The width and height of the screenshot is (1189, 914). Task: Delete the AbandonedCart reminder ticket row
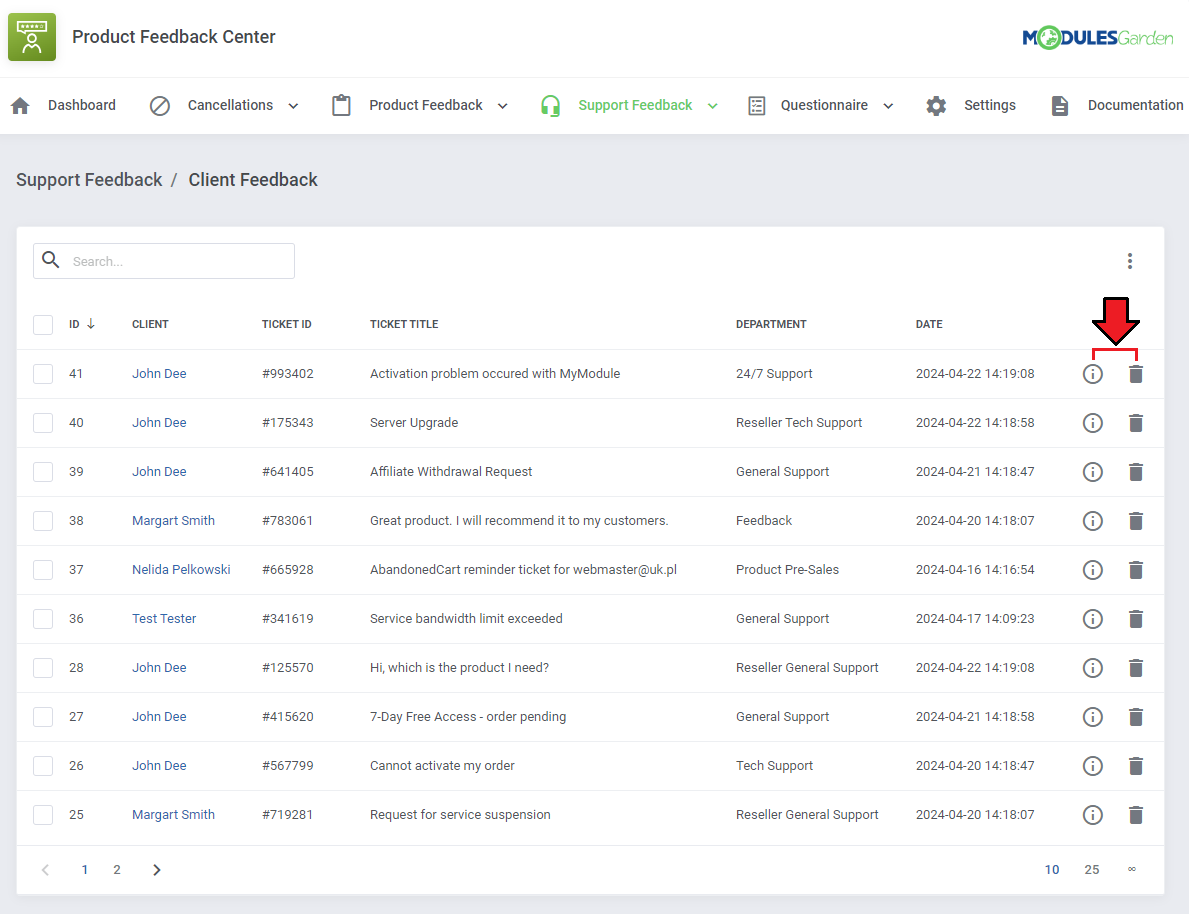coord(1135,570)
